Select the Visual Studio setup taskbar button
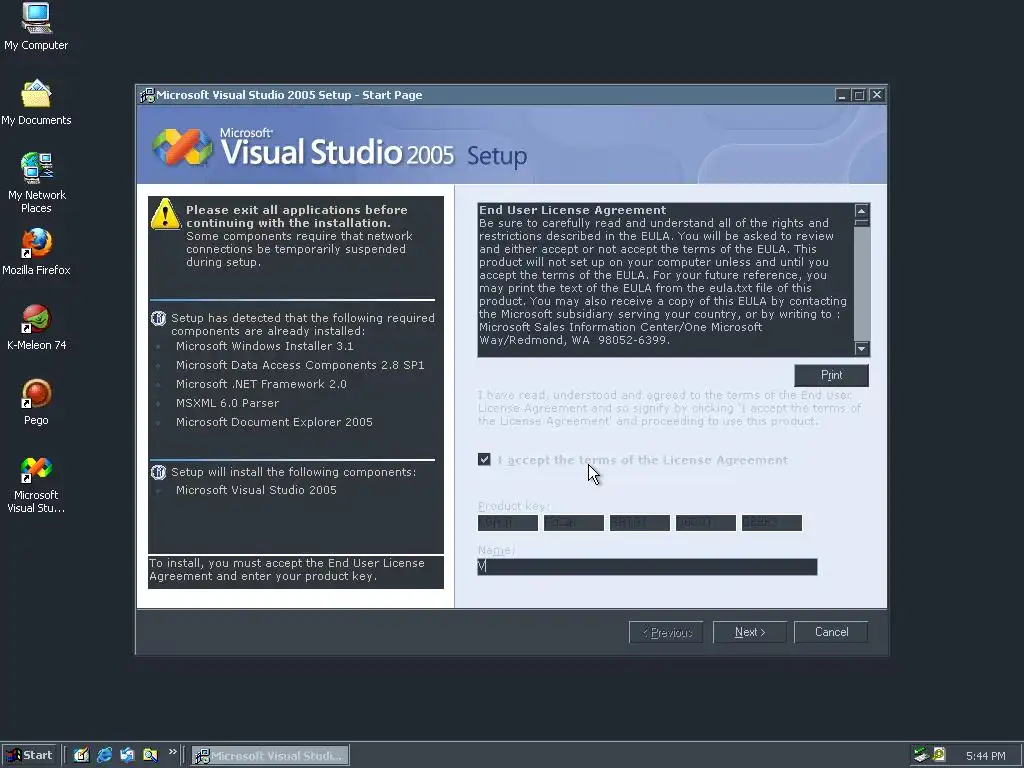The image size is (1024, 768). [x=270, y=756]
